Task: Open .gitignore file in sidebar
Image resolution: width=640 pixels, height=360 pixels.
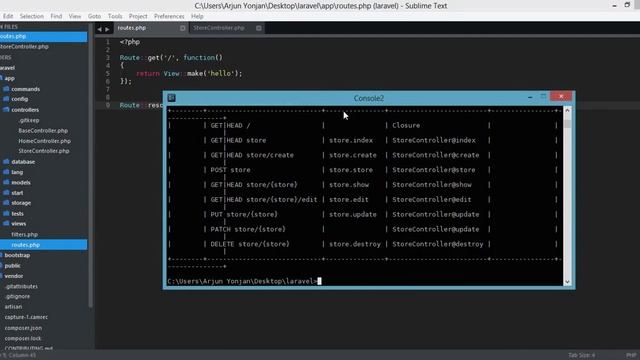Action: tap(17, 297)
